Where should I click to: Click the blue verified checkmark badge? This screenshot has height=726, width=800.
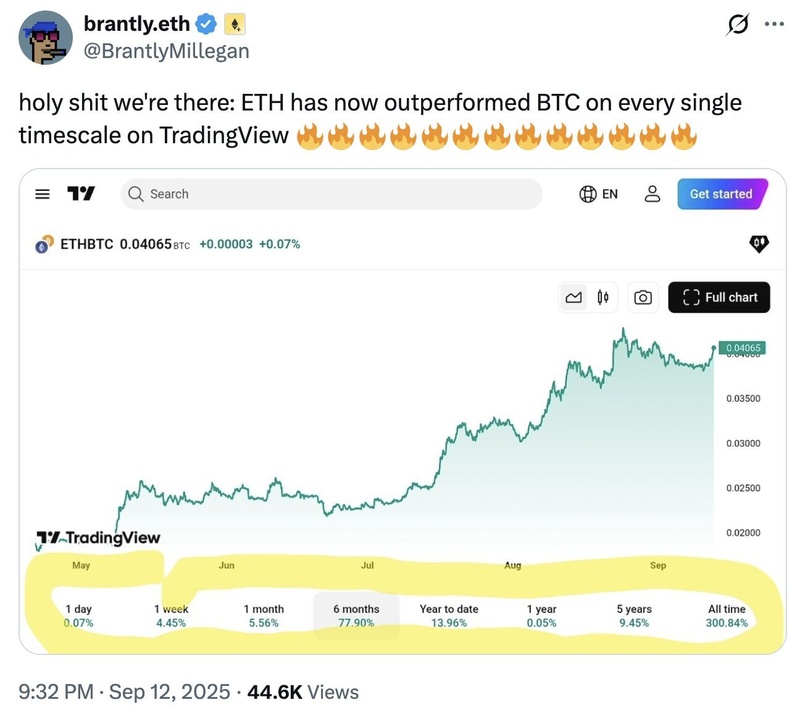(x=206, y=24)
